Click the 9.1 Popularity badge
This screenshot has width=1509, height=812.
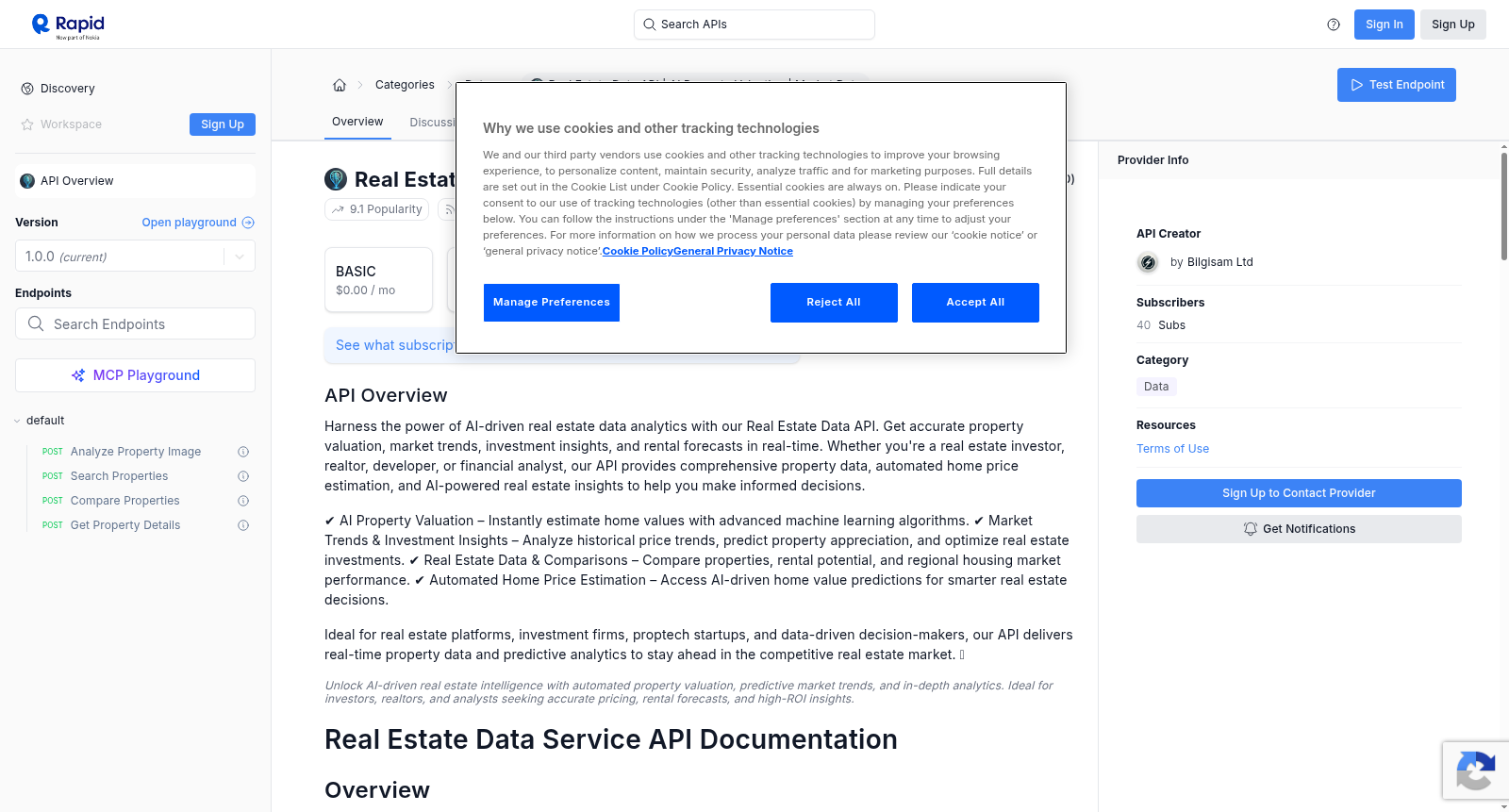point(376,209)
